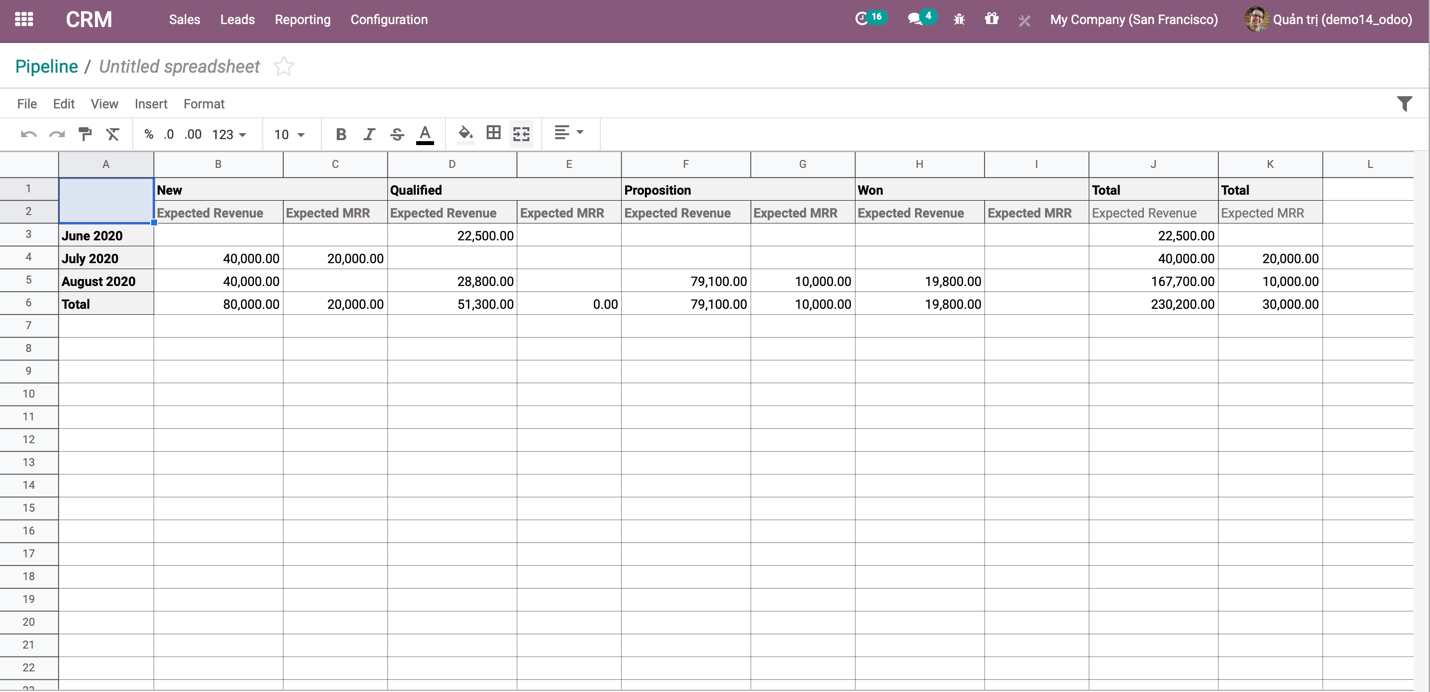This screenshot has width=1430, height=692.
Task: Open the 123 number format dropdown
Action: [229, 134]
